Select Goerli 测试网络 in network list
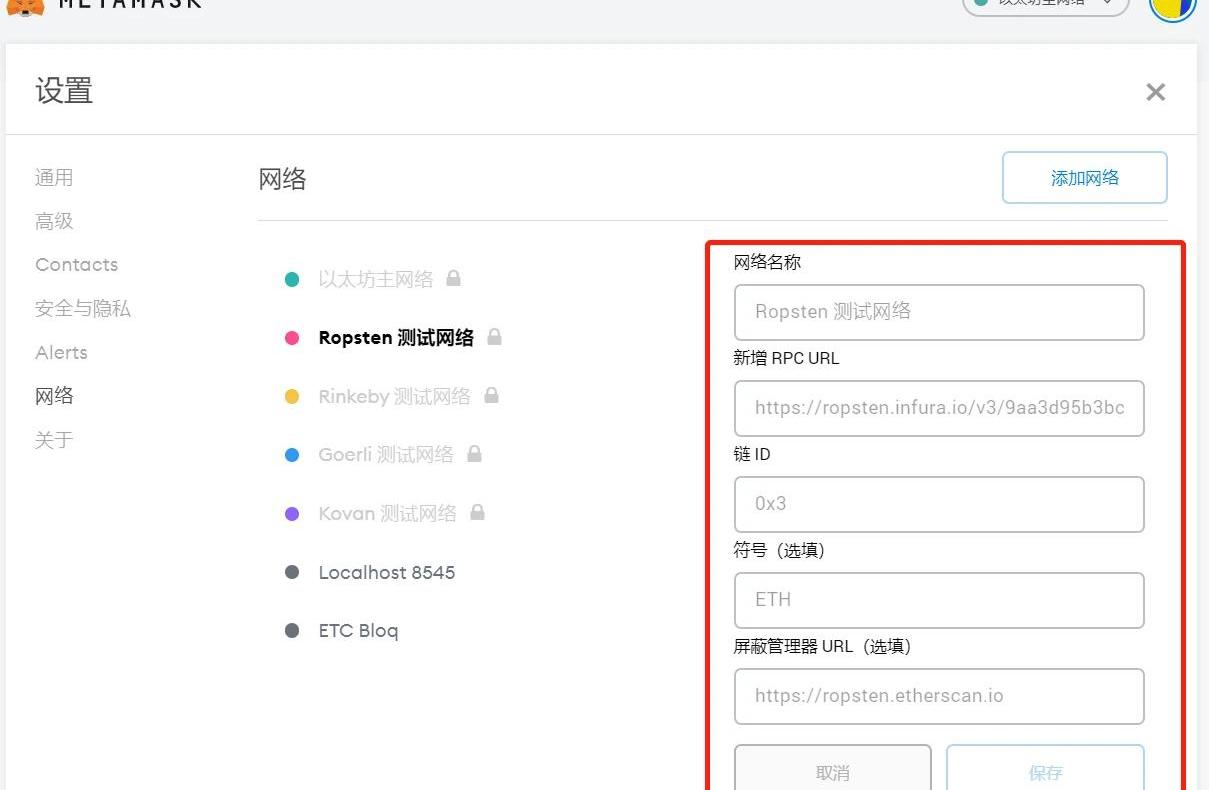 coord(386,455)
